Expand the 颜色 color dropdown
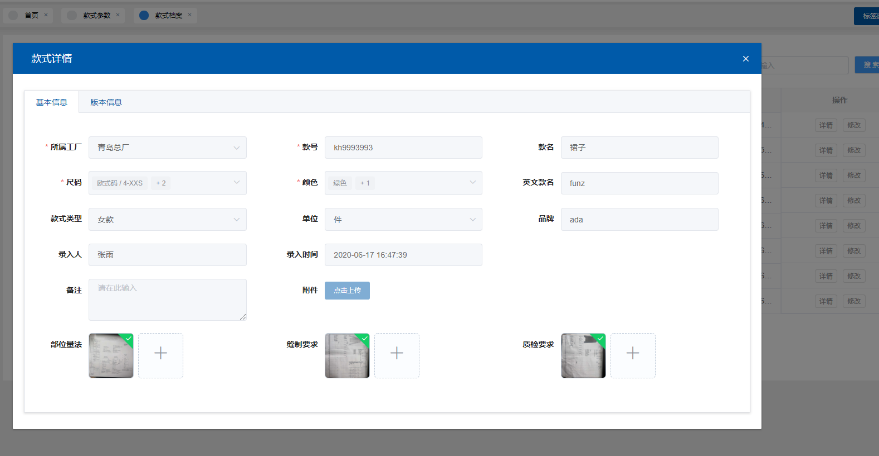 (403, 183)
